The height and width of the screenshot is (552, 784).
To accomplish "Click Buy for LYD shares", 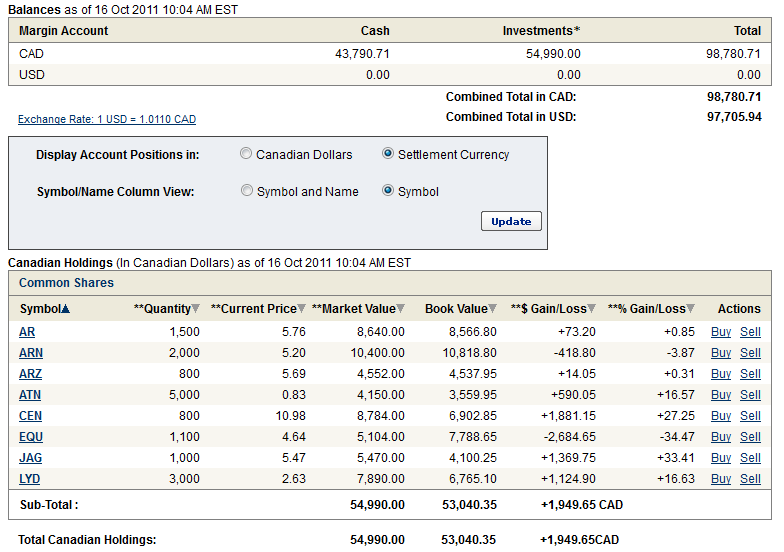I will point(721,479).
